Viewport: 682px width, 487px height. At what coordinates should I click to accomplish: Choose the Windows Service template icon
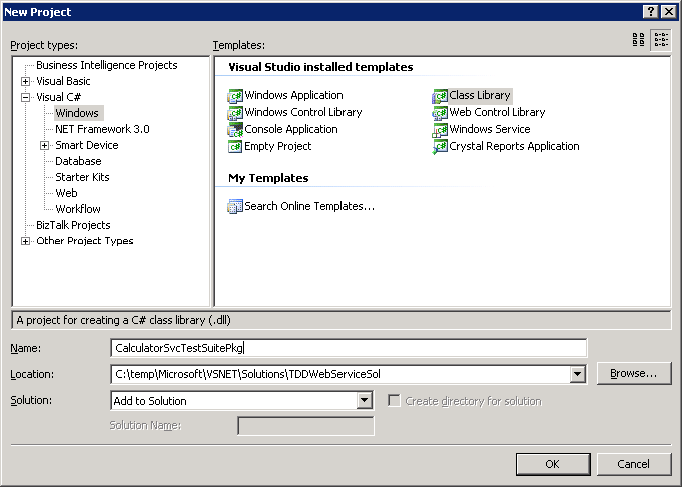(440, 130)
